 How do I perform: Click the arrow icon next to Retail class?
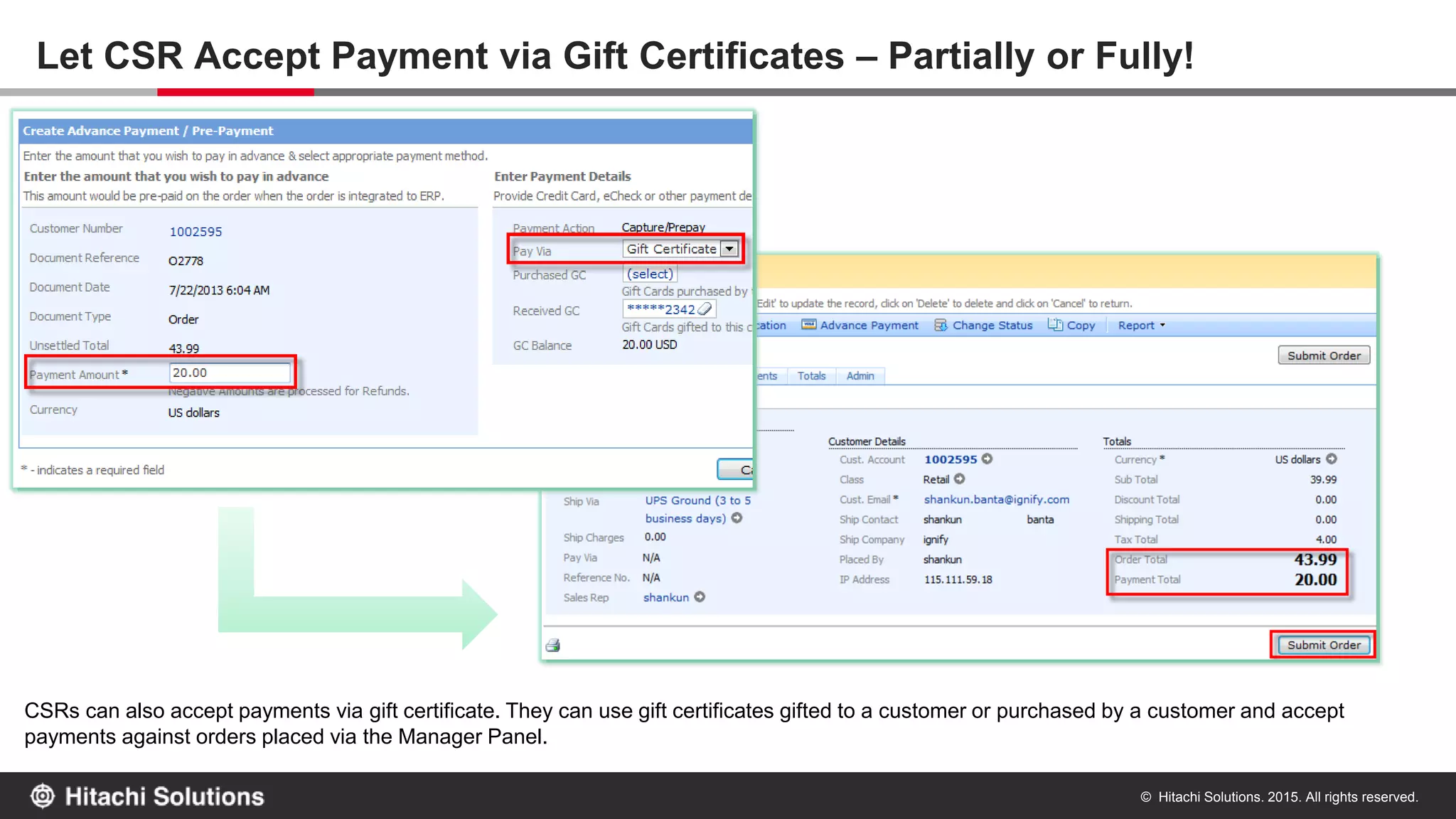tap(959, 478)
